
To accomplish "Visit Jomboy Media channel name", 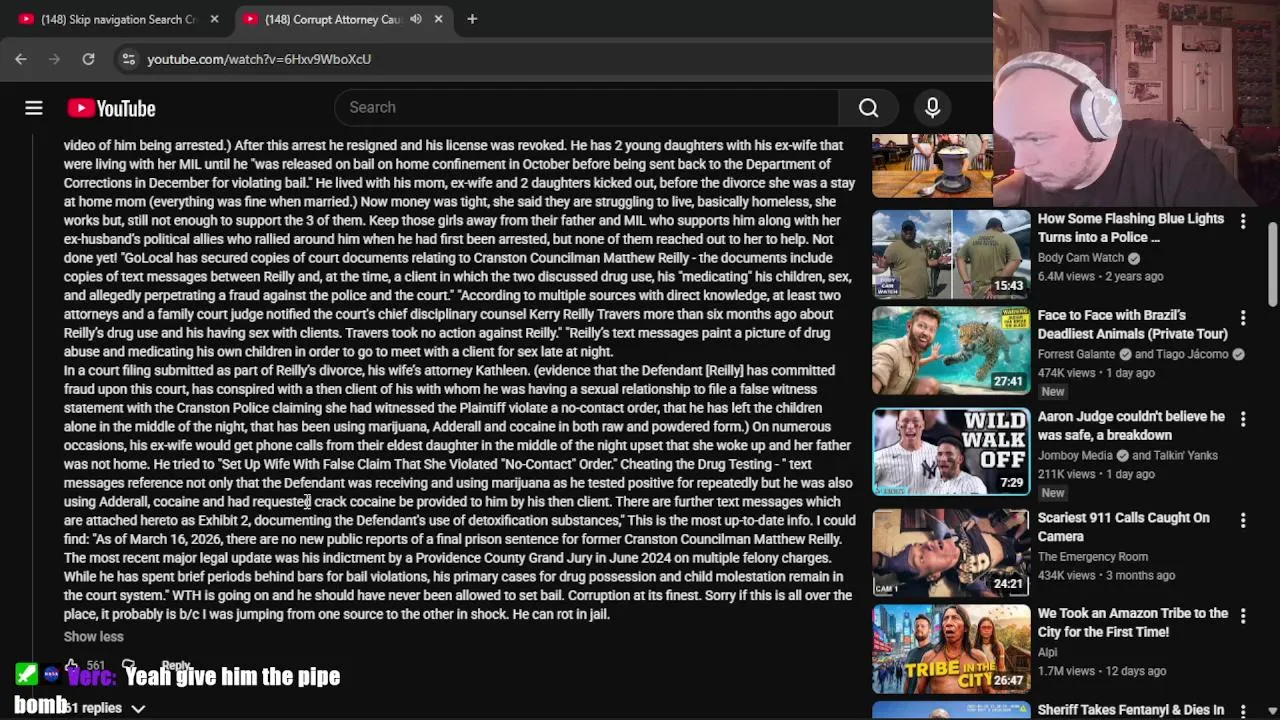I will point(1075,455).
